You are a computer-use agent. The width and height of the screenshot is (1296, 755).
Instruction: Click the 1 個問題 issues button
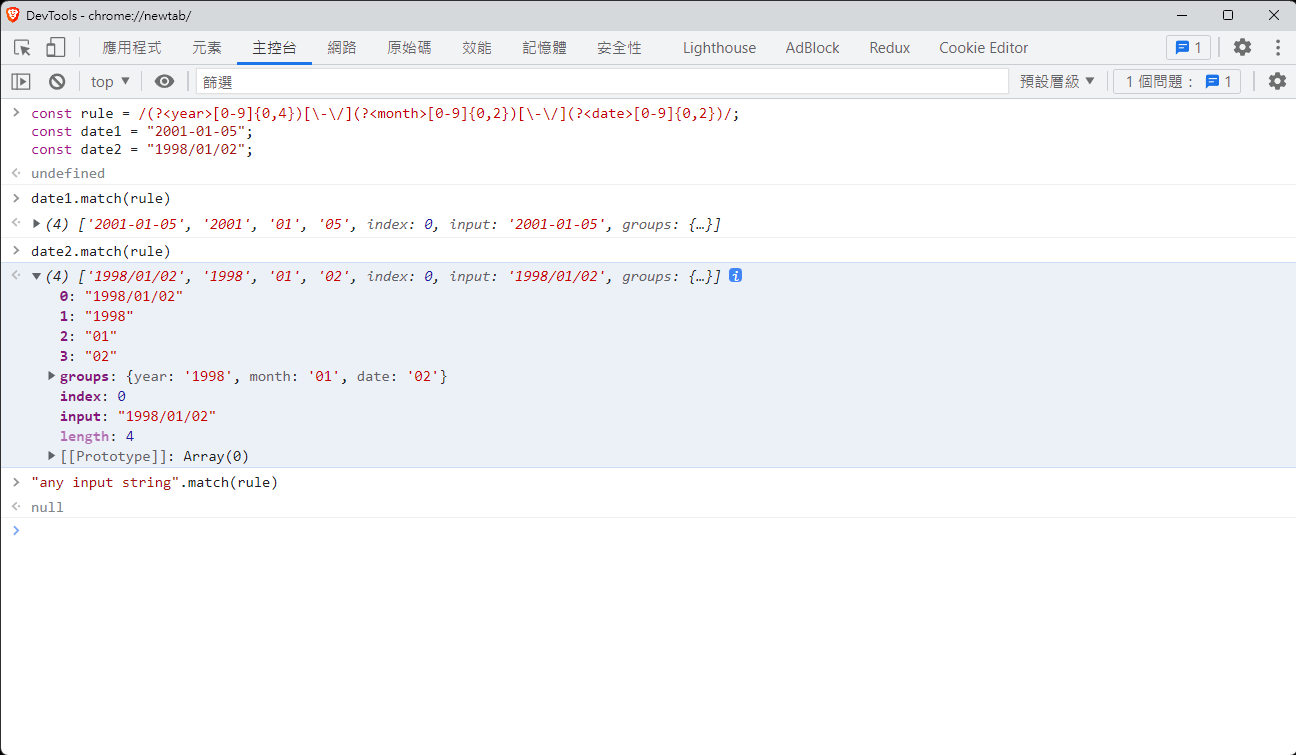click(1177, 82)
